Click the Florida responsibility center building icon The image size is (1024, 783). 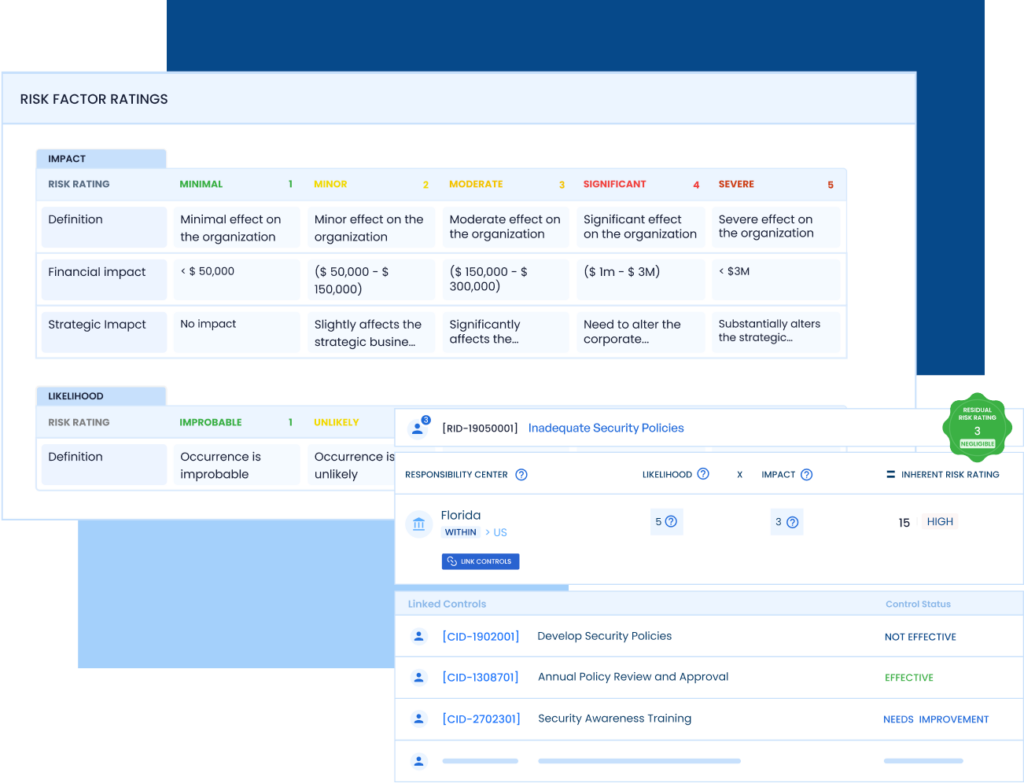pos(419,524)
